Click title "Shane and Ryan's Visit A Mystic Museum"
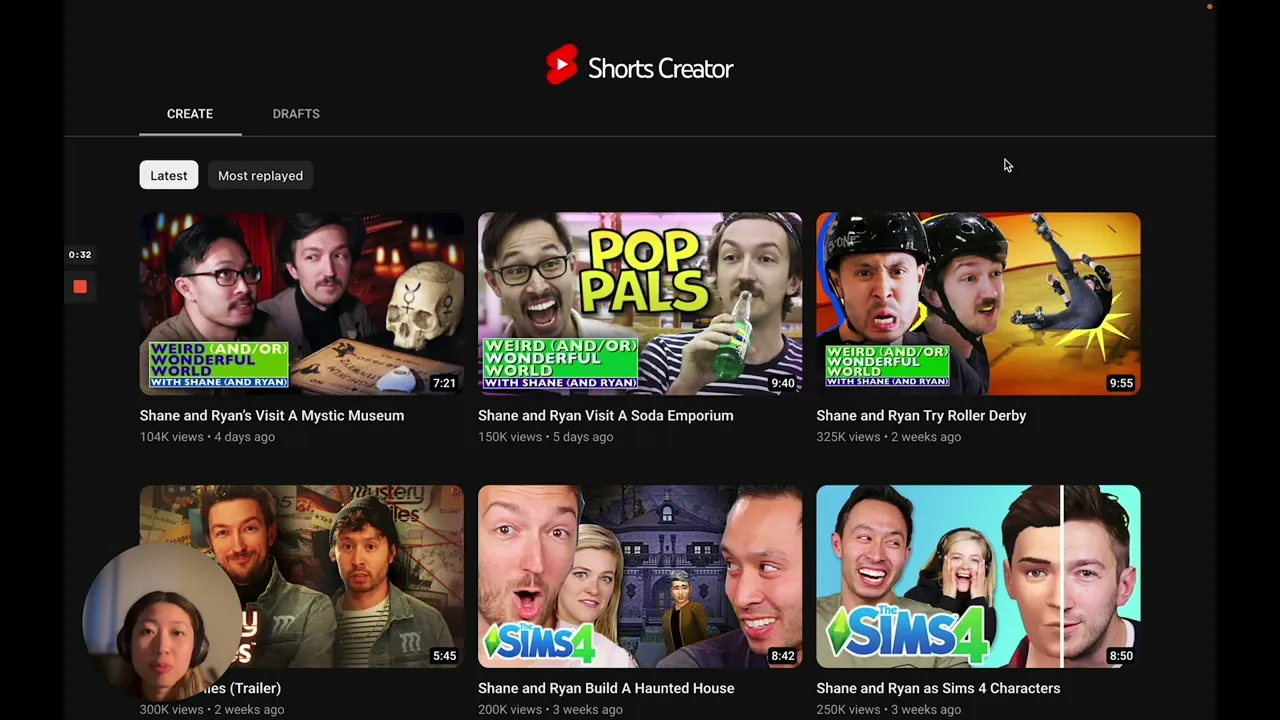 coord(272,416)
